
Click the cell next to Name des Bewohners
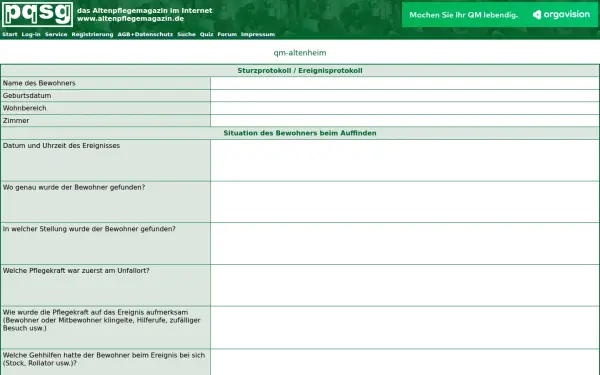404,83
